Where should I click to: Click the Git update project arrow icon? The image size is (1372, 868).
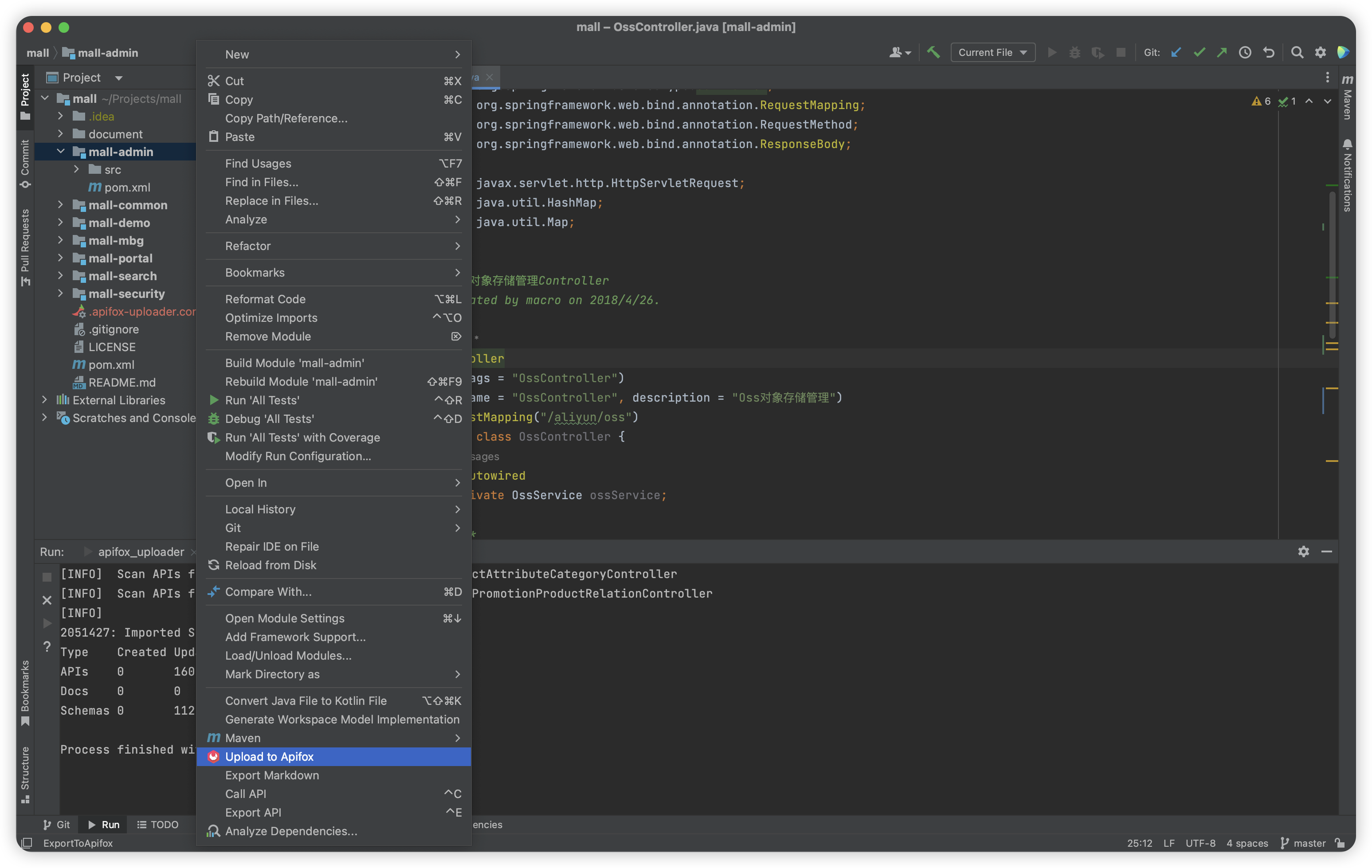click(1176, 52)
